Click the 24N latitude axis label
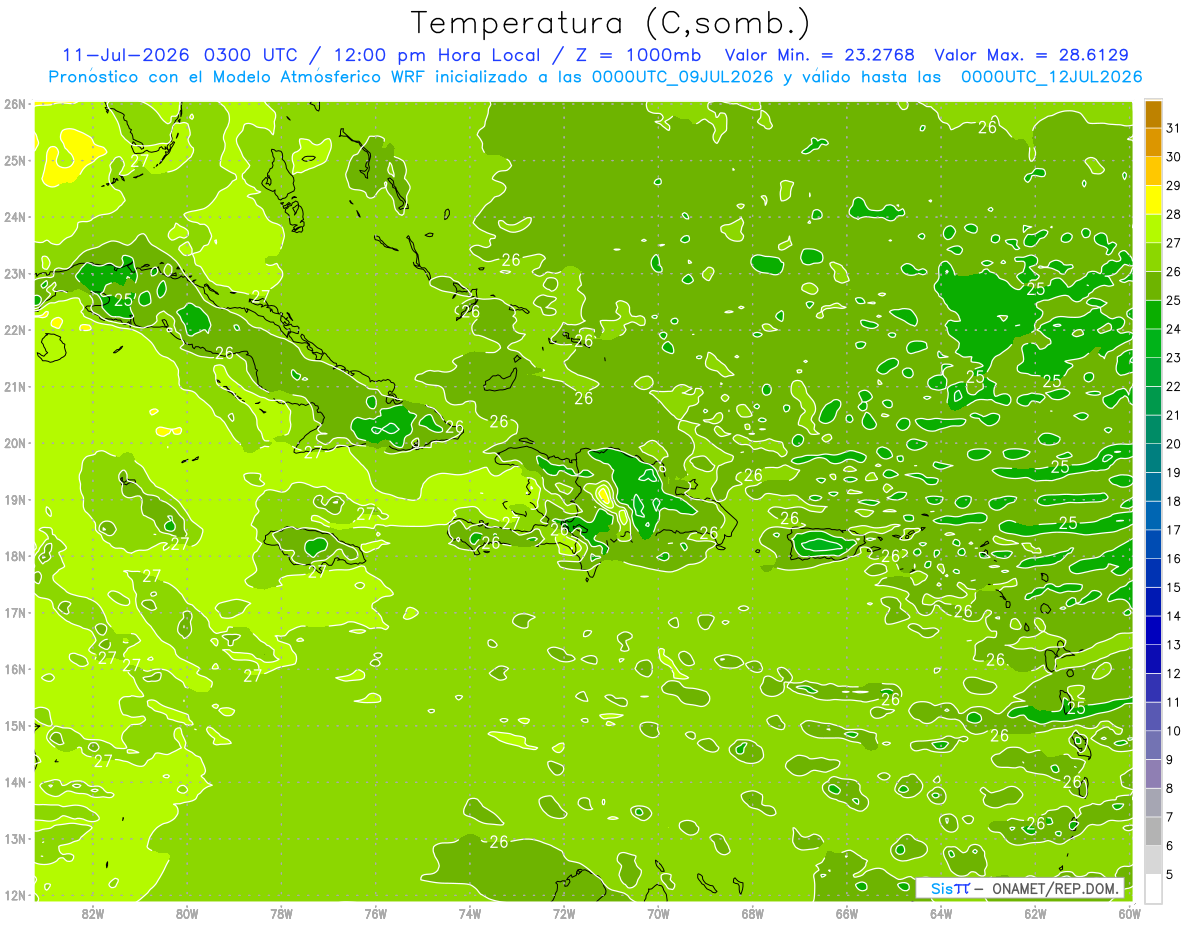 (14, 217)
